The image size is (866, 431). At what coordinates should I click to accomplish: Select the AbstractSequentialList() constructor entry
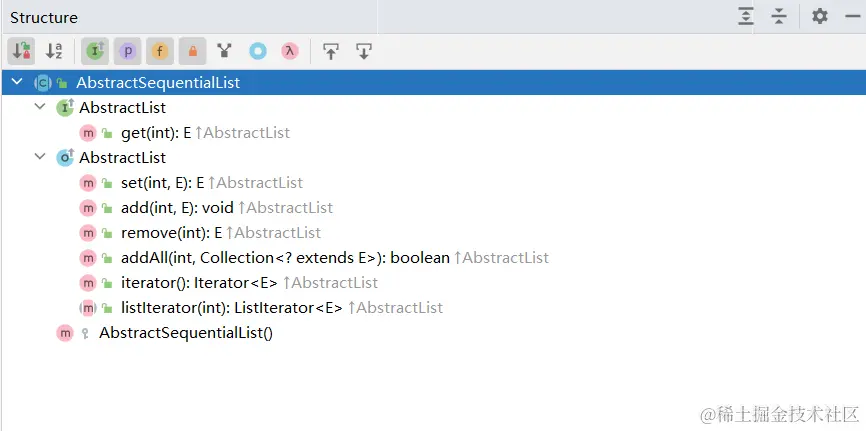click(x=185, y=333)
